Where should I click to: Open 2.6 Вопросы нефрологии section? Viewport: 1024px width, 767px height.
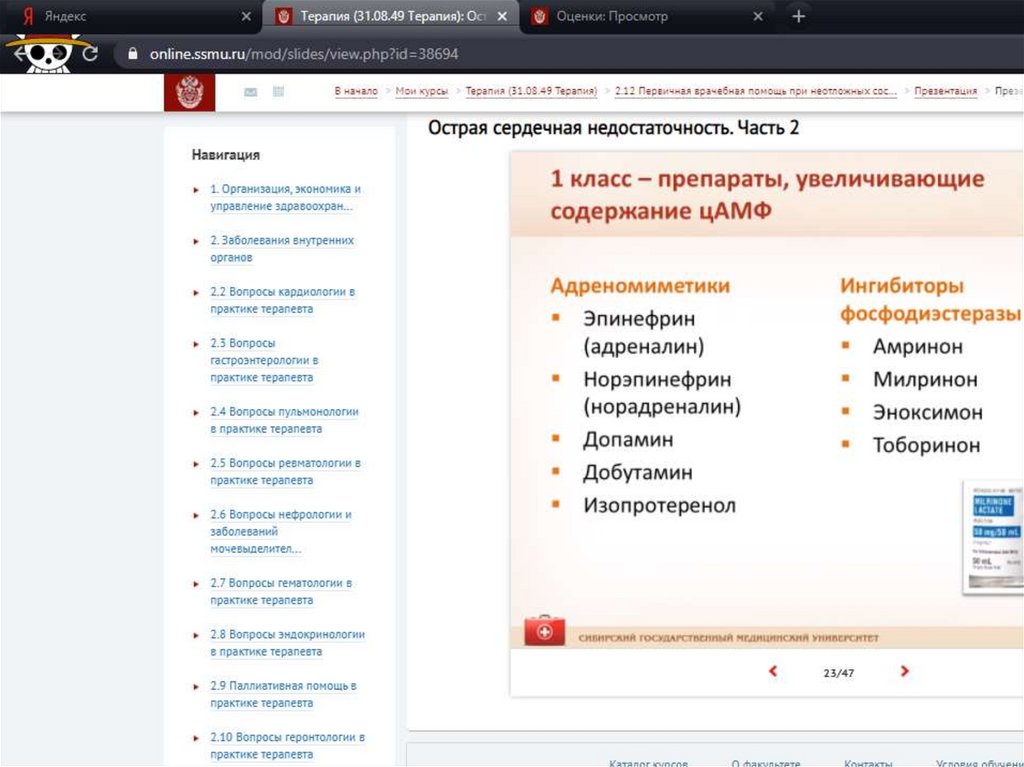click(281, 531)
